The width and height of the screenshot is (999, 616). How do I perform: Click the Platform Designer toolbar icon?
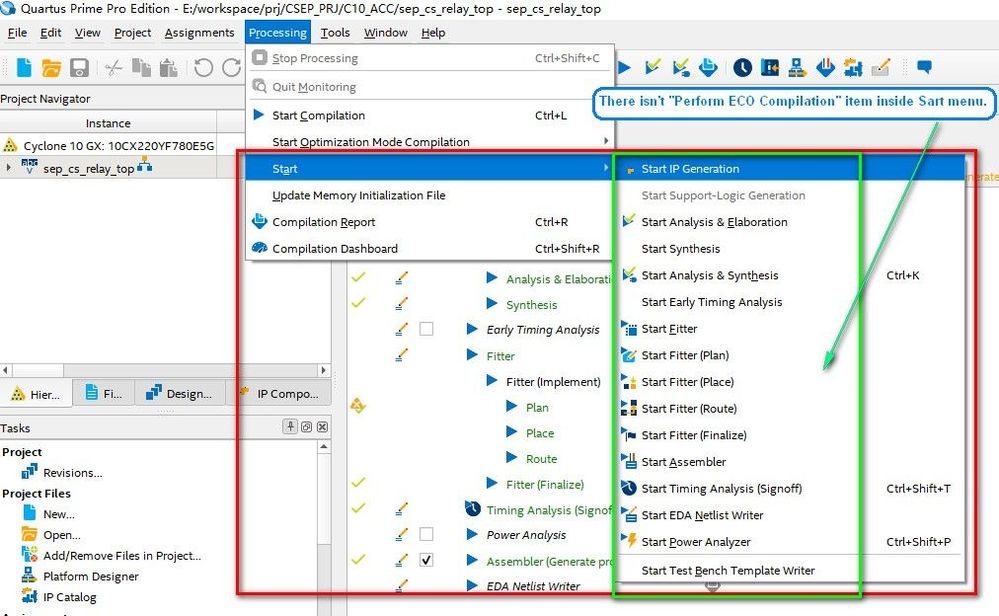[x=797, y=68]
